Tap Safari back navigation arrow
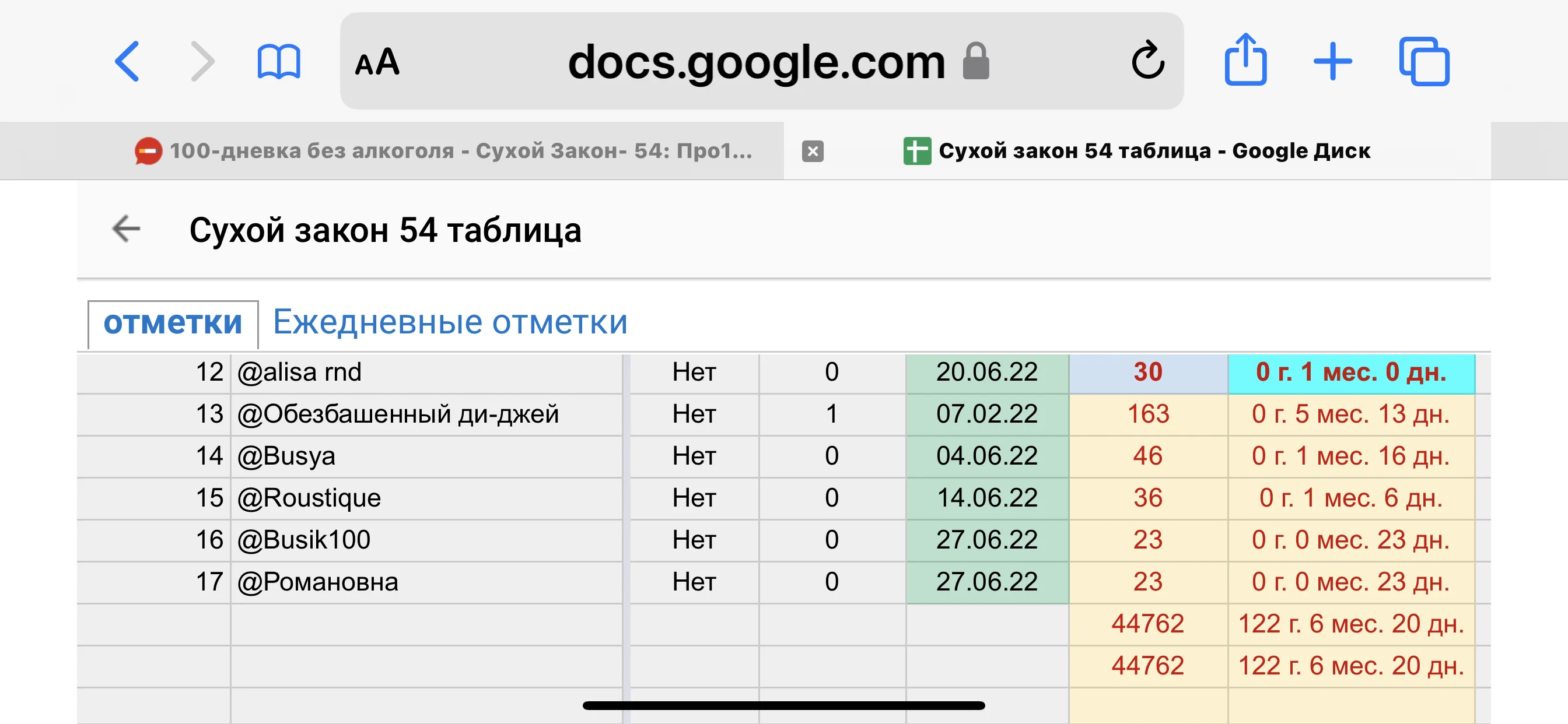 pyautogui.click(x=127, y=61)
